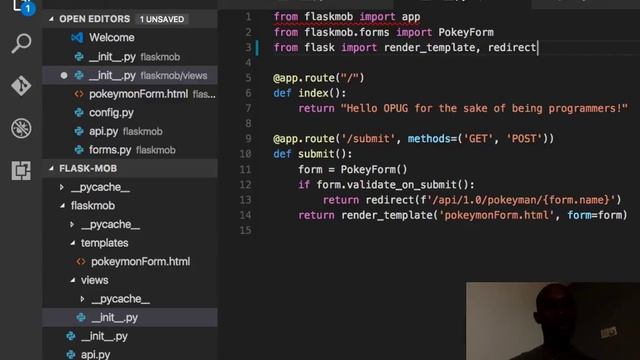Collapse the flaskmob folder
640x360 pixels.
62,206
